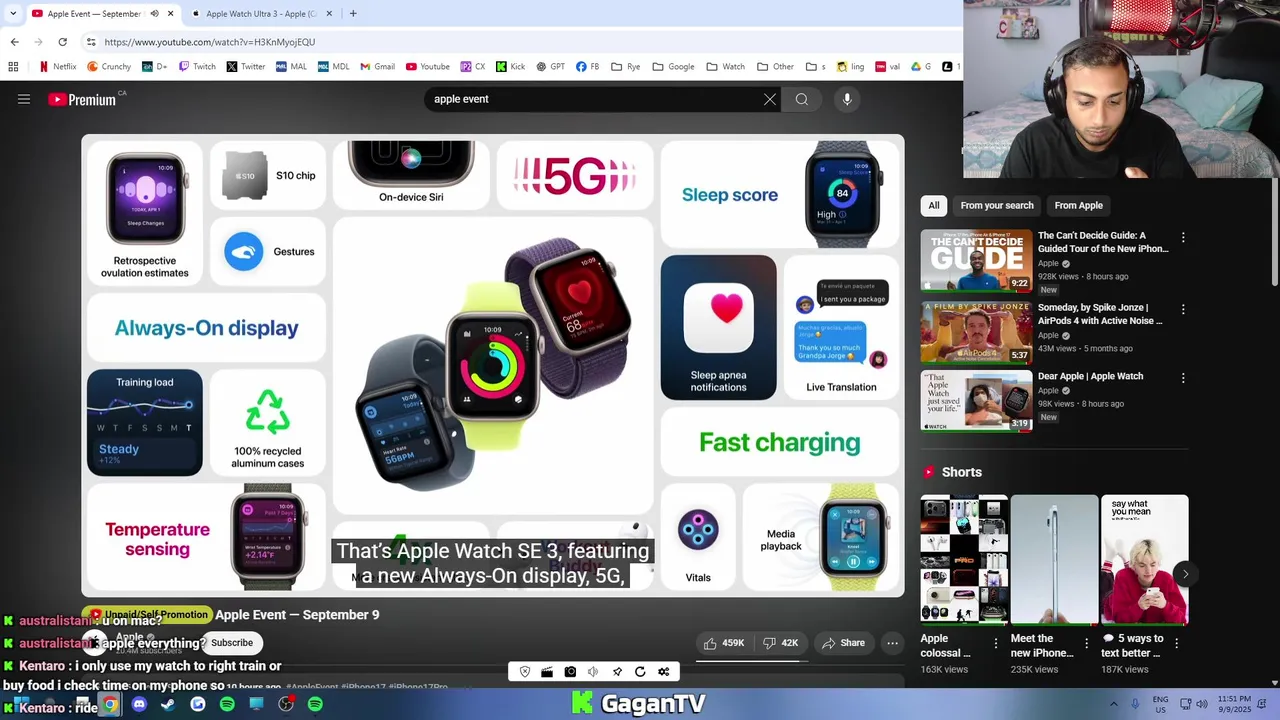Click the search magnifier button

[802, 99]
